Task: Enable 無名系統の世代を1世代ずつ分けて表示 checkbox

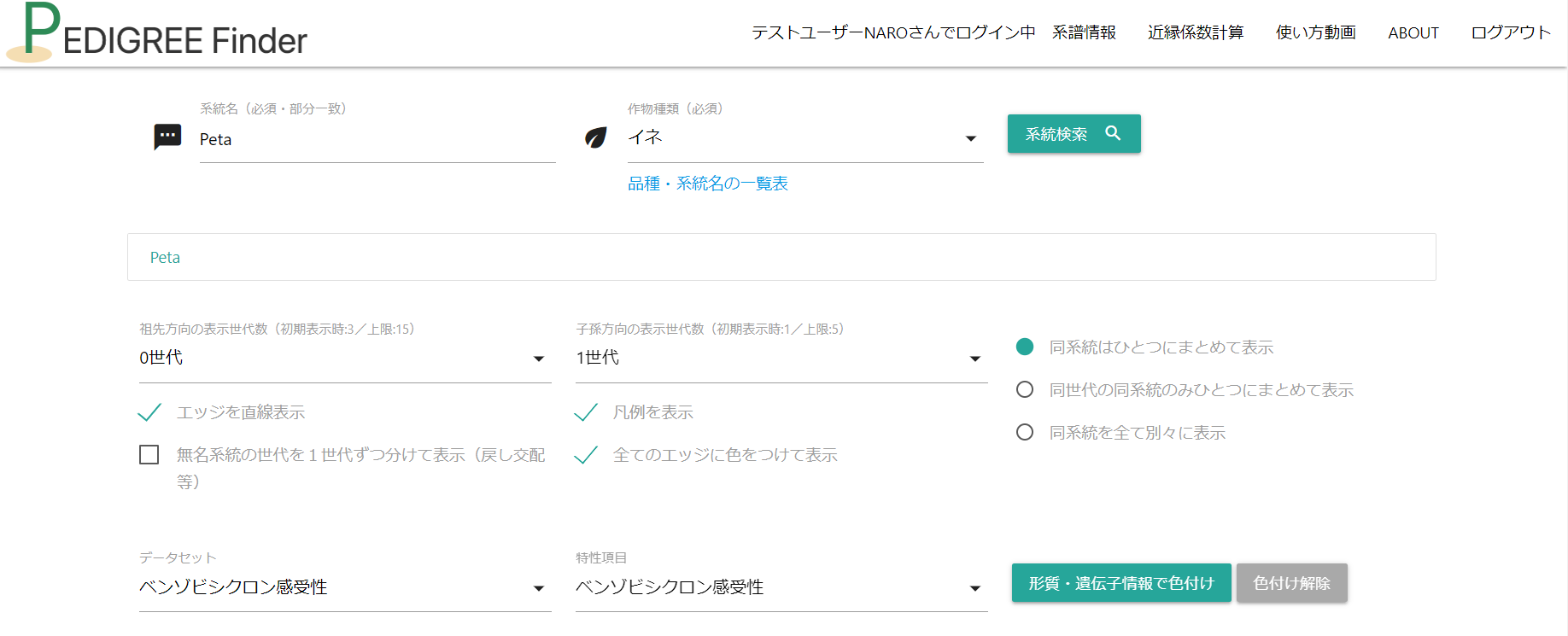Action: point(149,455)
